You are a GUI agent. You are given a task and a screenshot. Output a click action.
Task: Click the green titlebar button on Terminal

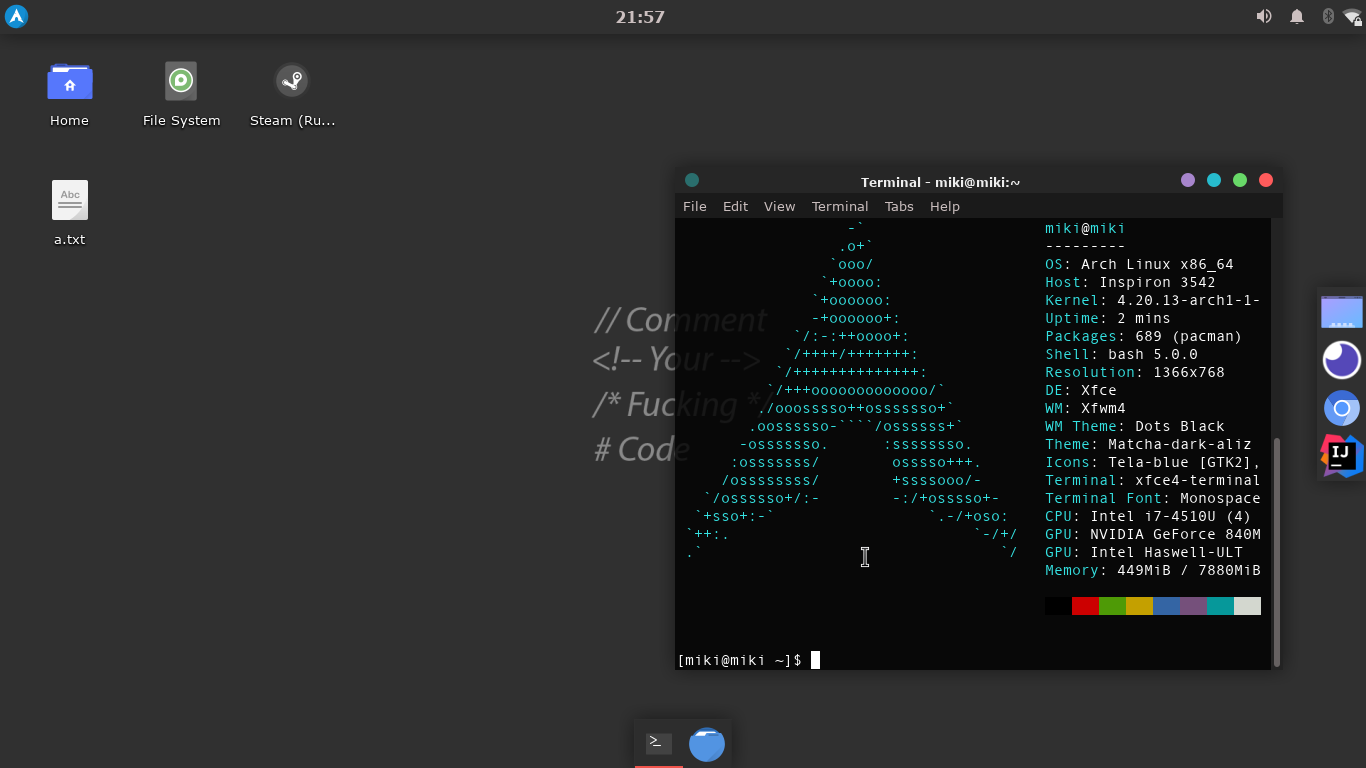click(1240, 180)
